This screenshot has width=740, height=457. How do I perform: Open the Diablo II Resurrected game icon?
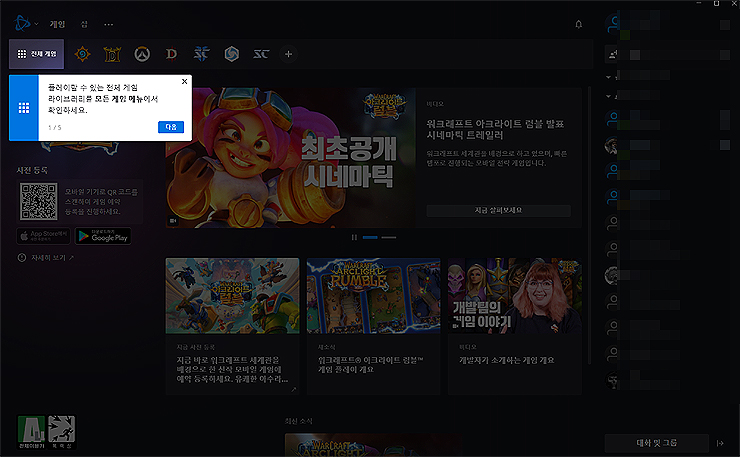click(x=112, y=54)
